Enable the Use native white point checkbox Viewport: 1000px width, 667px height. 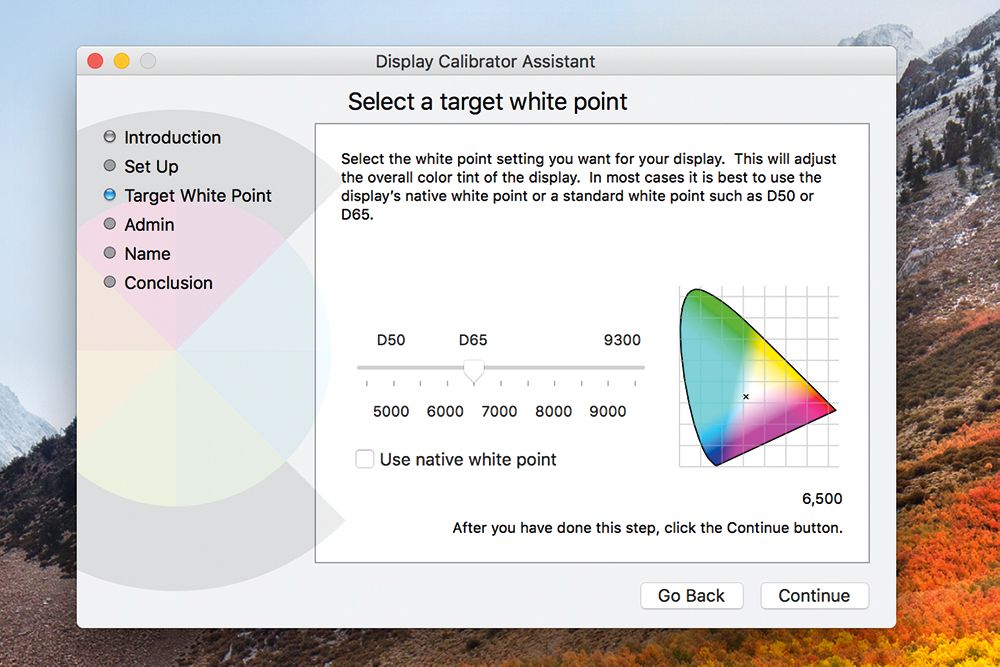[365, 459]
